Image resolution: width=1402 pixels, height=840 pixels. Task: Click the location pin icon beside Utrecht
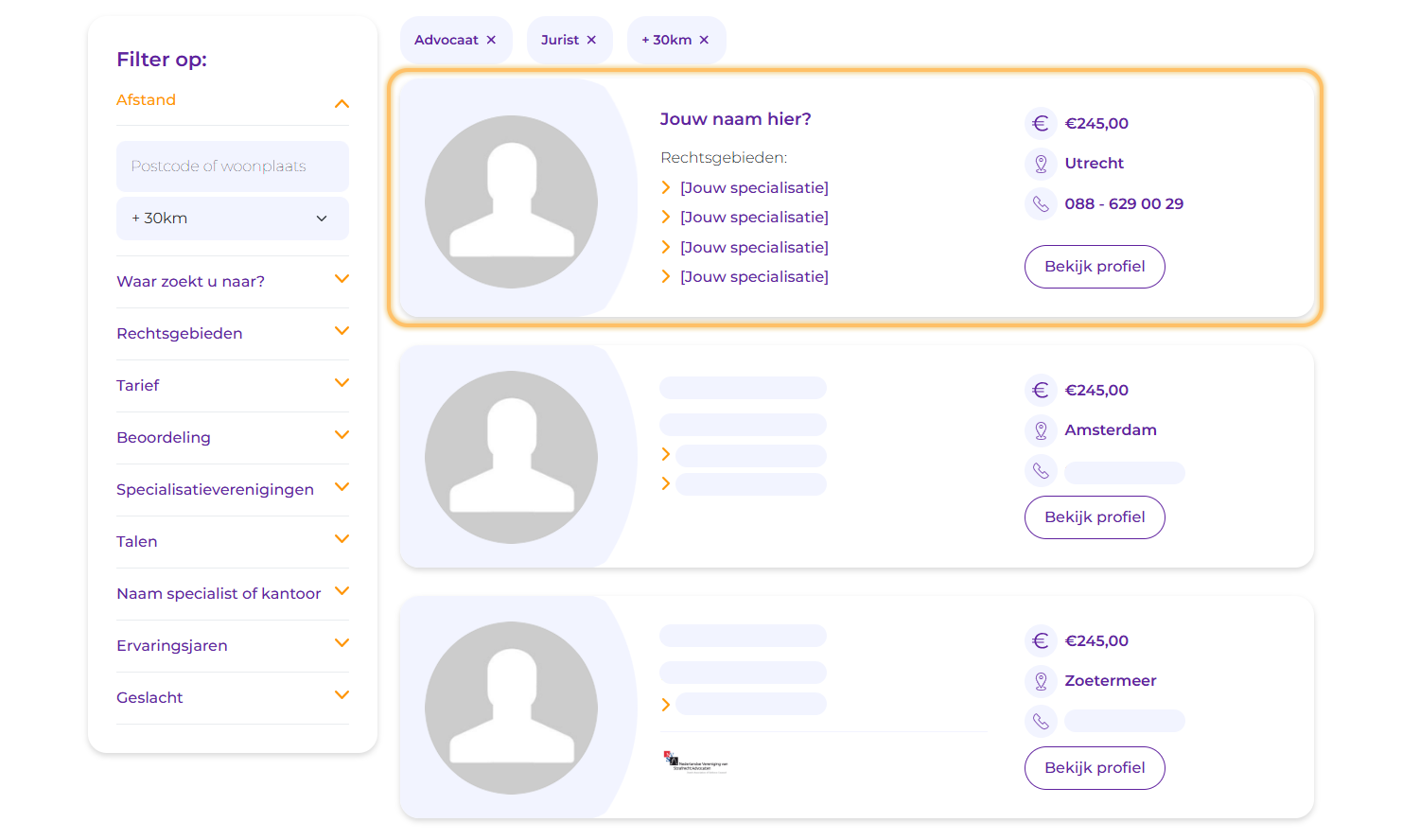1040,164
